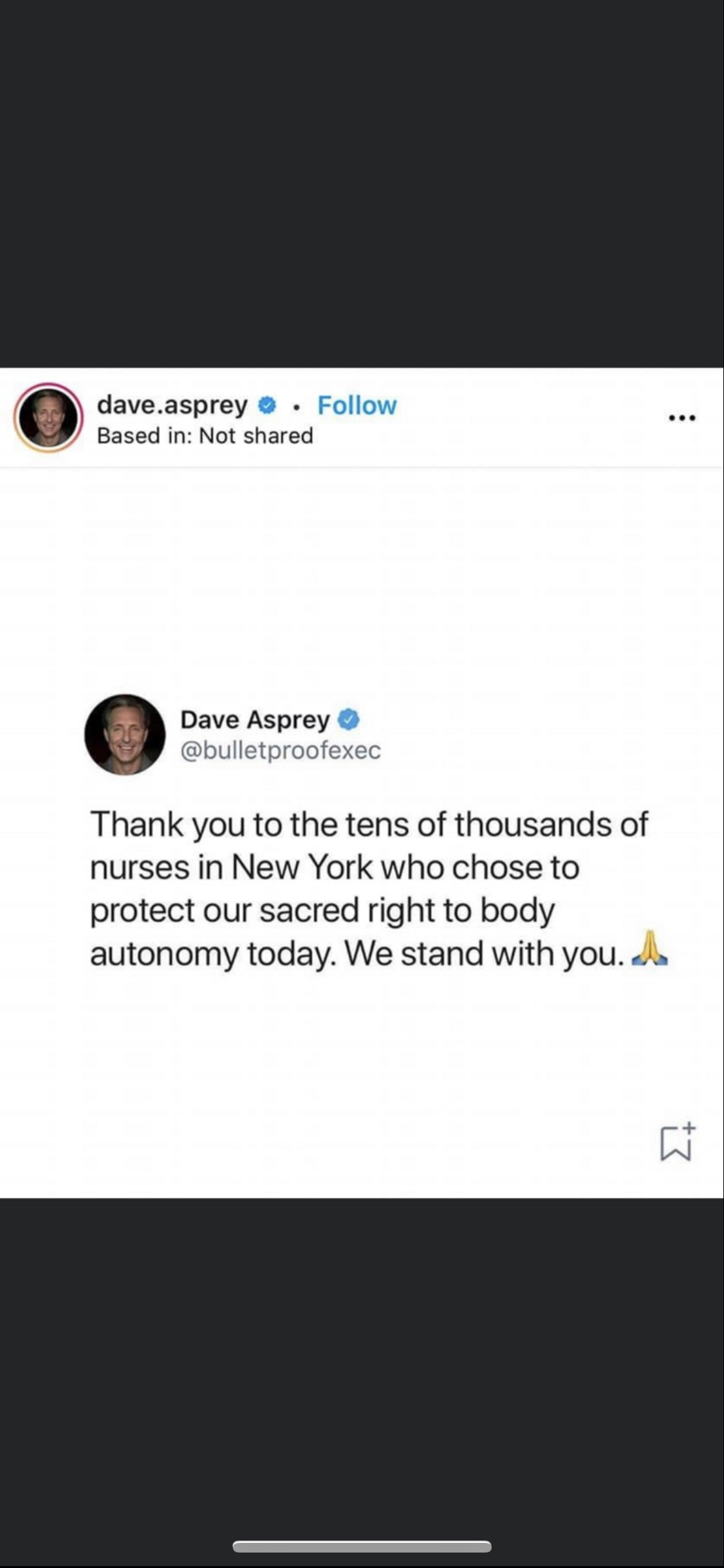724x1568 pixels.
Task: Tap blank white space above the tweet
Action: pyautogui.click(x=362, y=579)
